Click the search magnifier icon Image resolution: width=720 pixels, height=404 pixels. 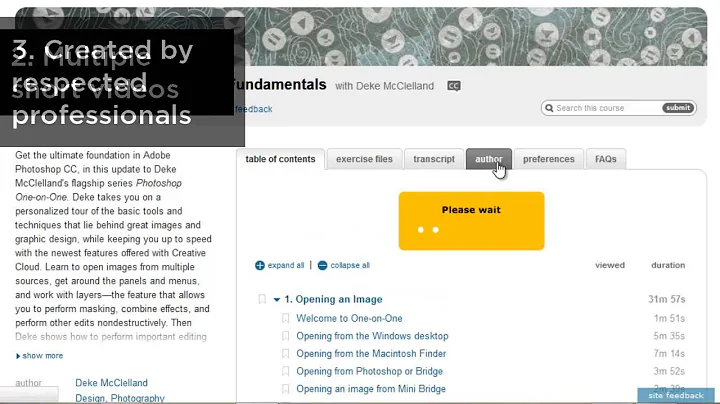pyautogui.click(x=549, y=108)
